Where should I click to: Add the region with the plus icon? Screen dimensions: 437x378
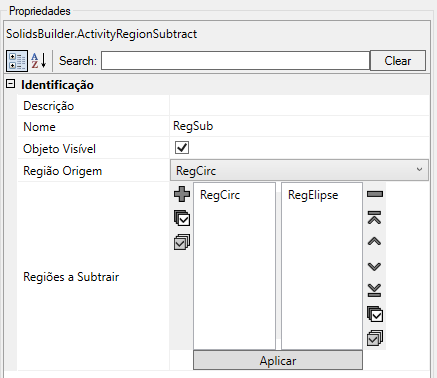(182, 194)
